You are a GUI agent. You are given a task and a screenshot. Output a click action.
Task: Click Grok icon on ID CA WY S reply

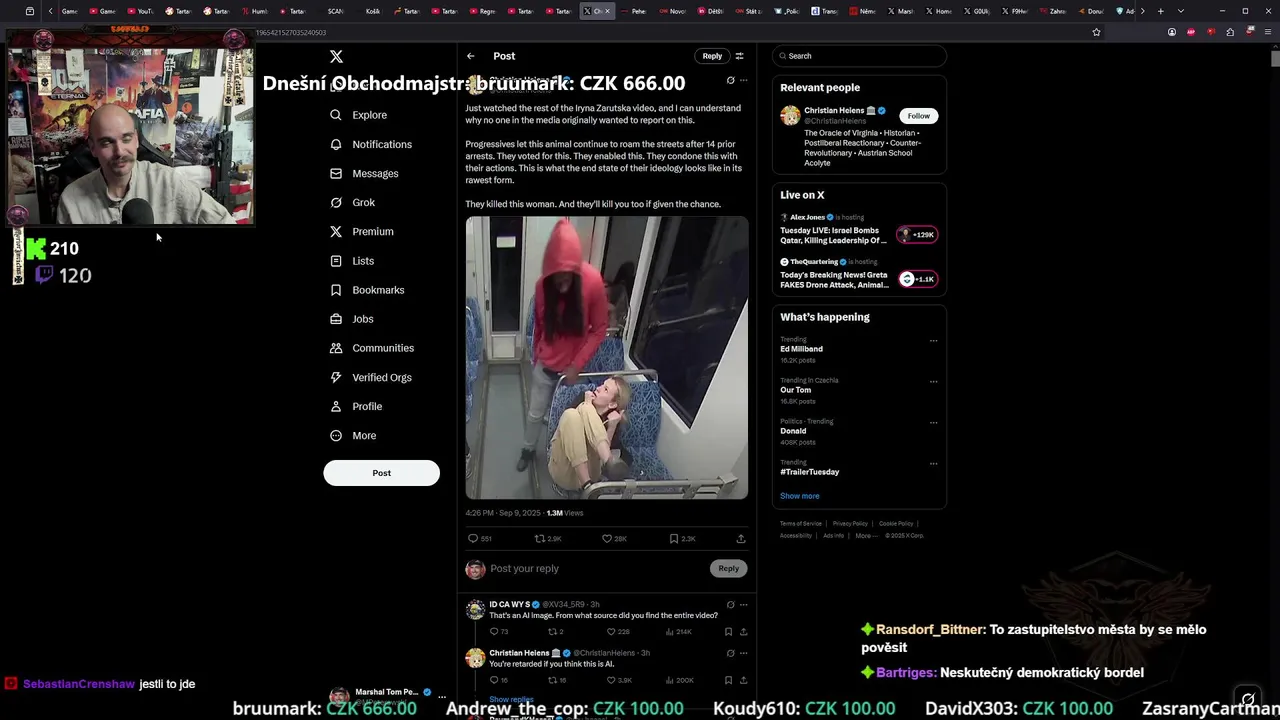click(x=730, y=604)
